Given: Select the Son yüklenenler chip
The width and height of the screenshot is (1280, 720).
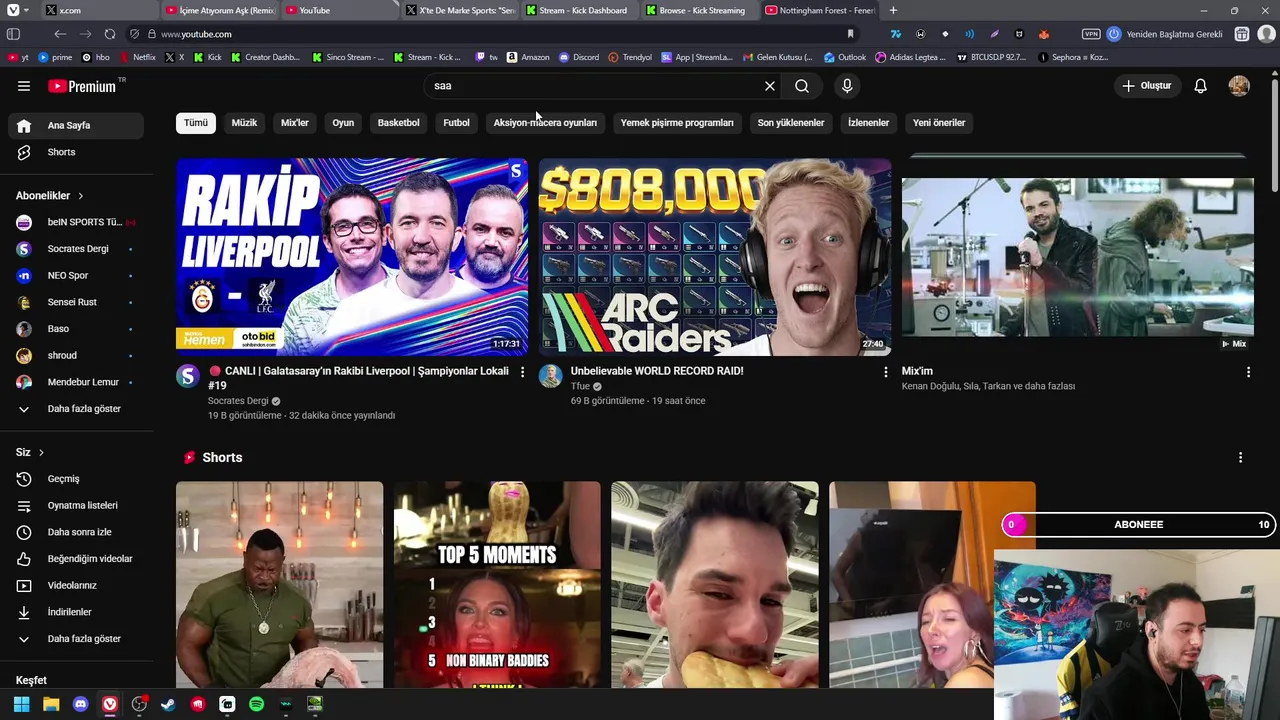Looking at the screenshot, I should click(791, 123).
